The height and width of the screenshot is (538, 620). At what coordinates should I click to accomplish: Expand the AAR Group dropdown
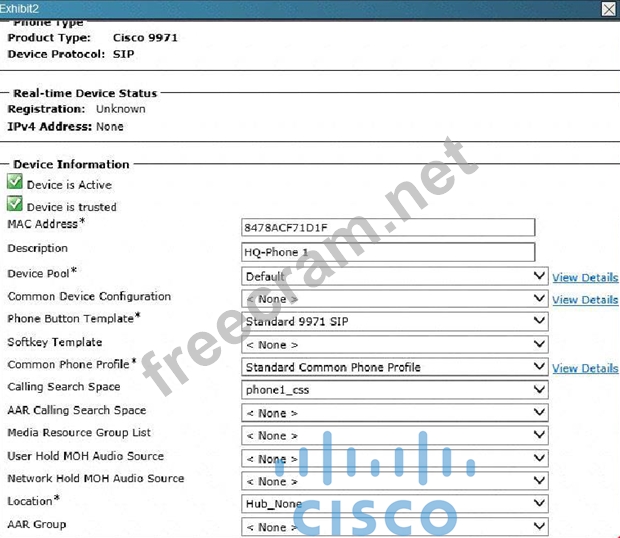tap(394, 527)
